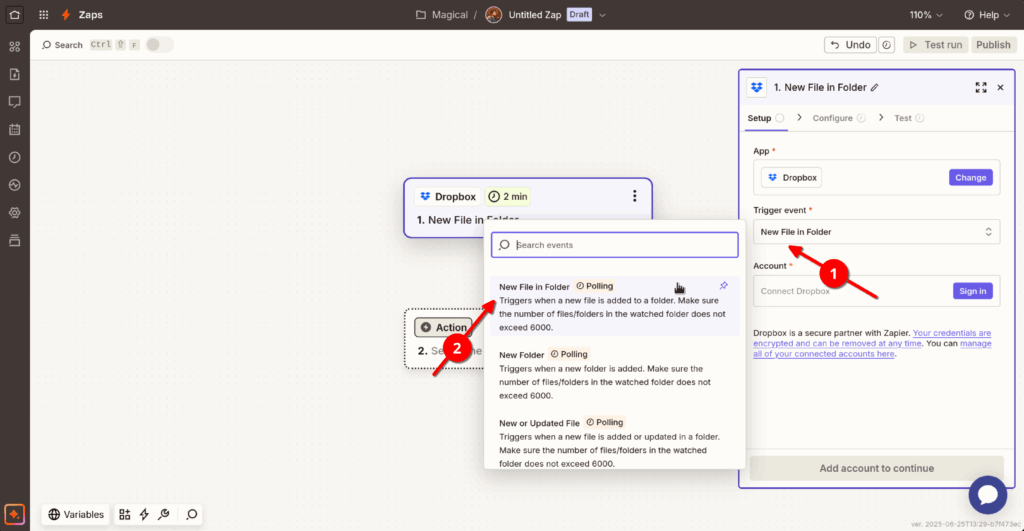Screen dimensions: 1024x531
Task: Select the Dropbox trigger step card
Action: click(x=528, y=208)
